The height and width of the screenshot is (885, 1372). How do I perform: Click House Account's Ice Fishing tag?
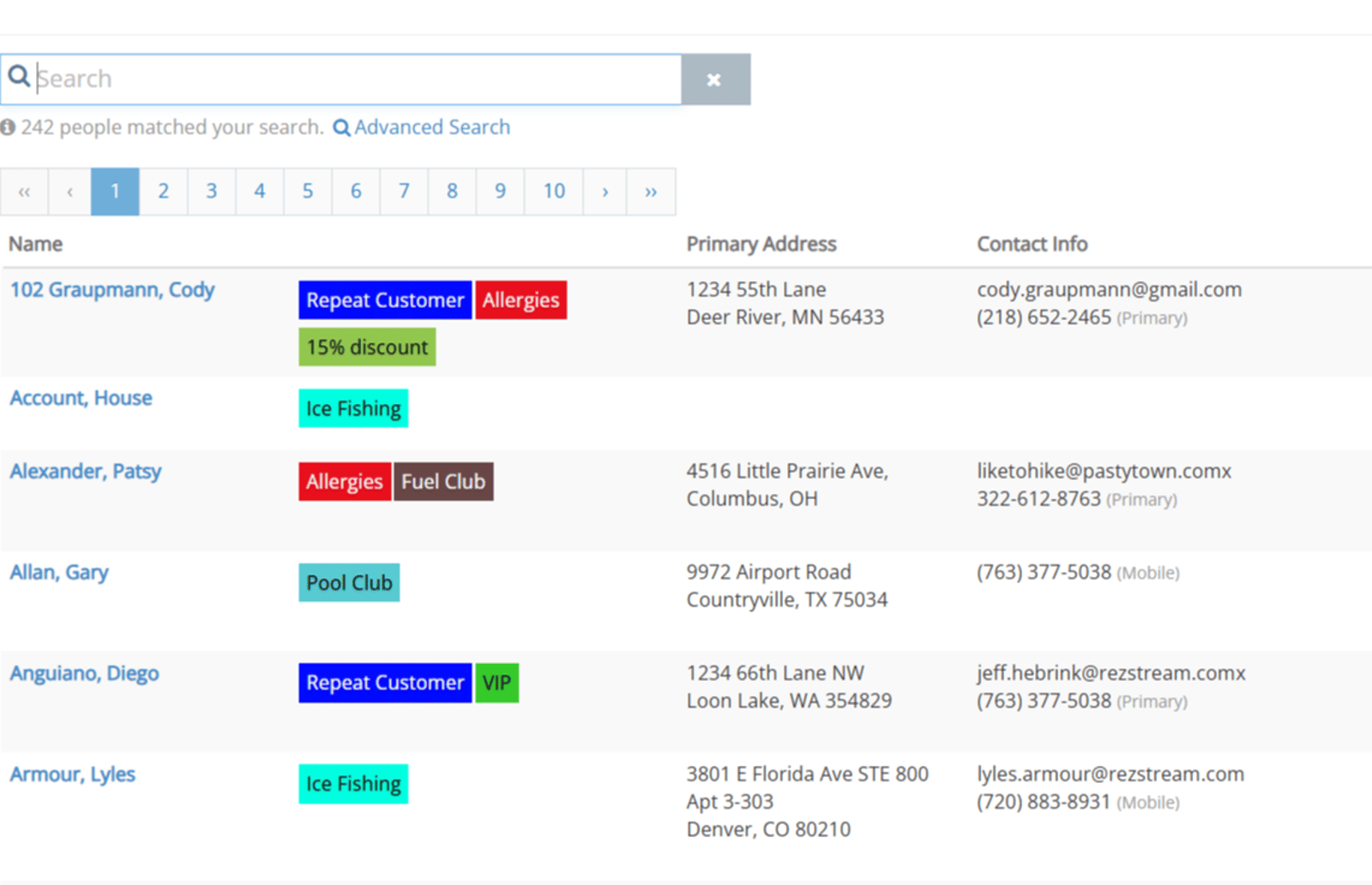tap(353, 408)
